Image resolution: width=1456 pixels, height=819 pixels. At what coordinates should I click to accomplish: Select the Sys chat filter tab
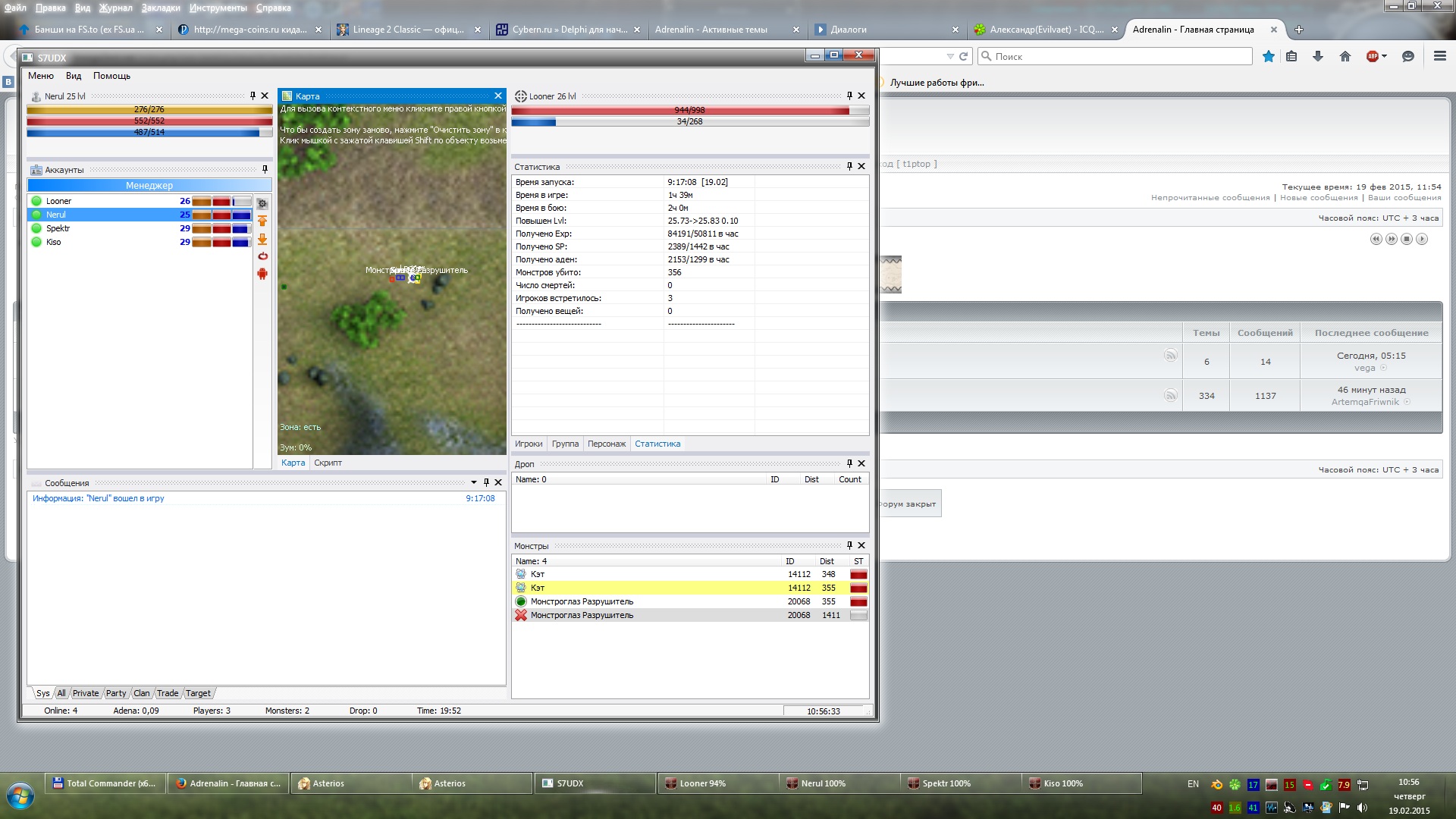click(x=42, y=693)
